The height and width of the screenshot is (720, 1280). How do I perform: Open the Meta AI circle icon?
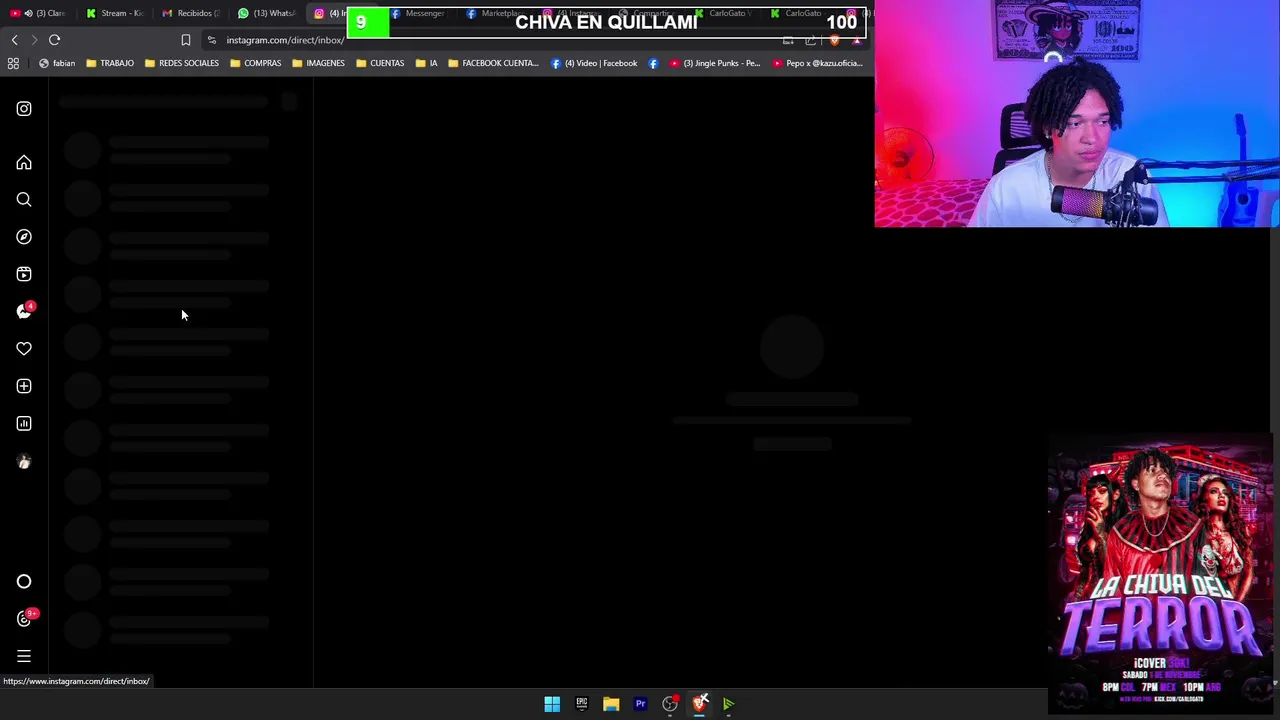coord(24,581)
